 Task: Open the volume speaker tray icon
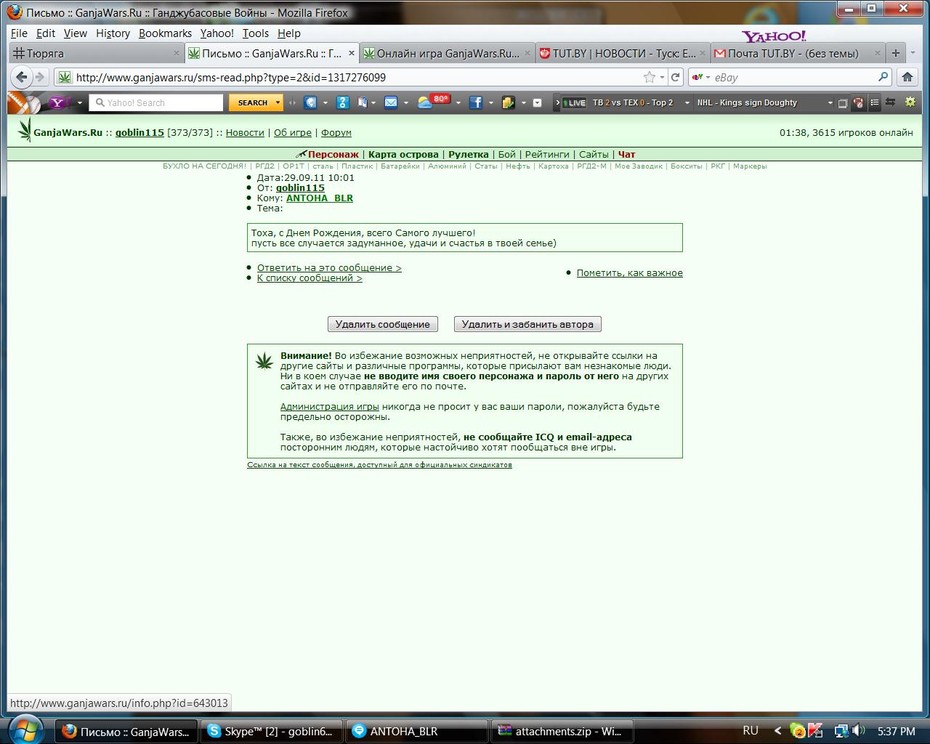coord(858,731)
